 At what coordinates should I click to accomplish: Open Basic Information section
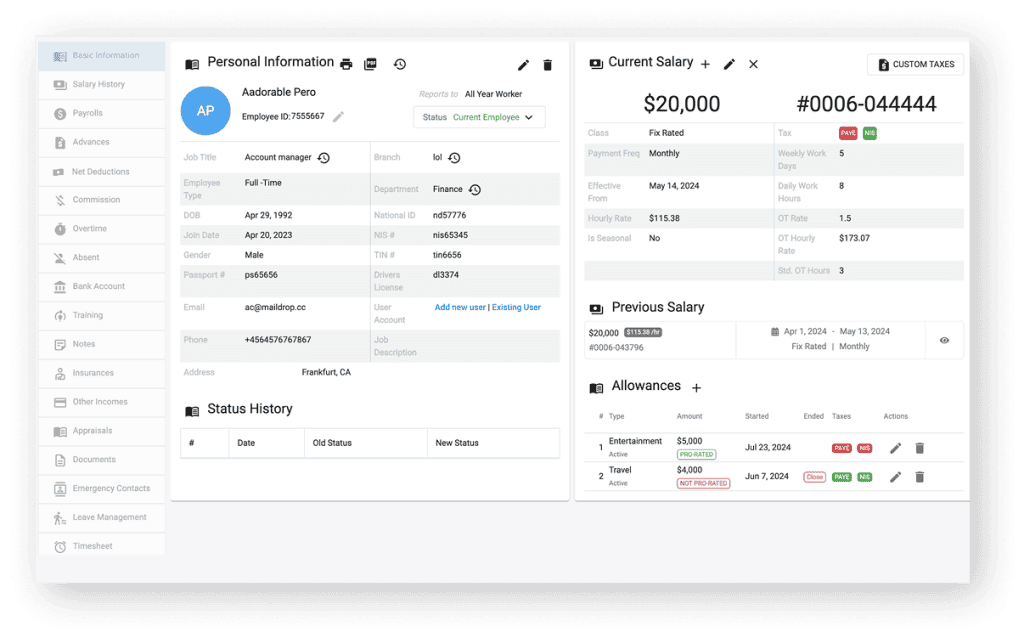(101, 56)
